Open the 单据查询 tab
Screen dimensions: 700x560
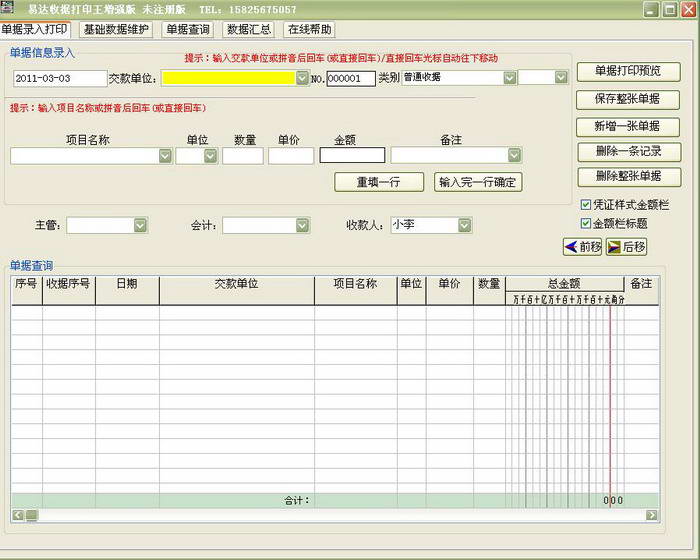[188, 30]
